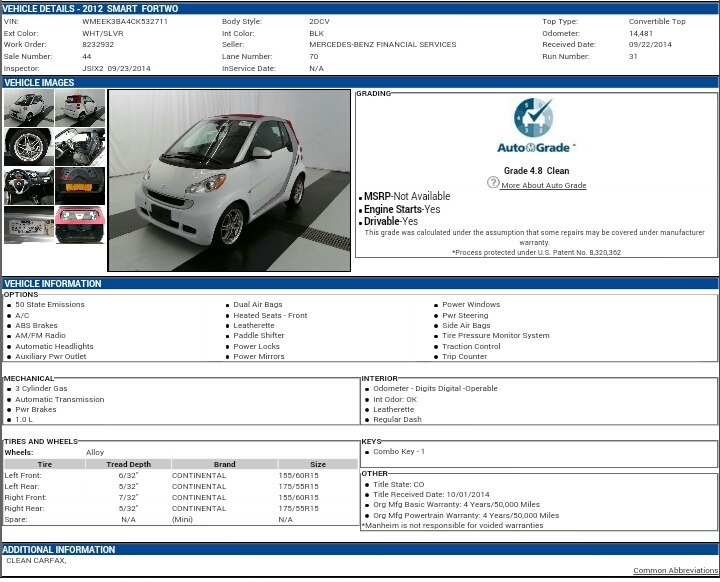Click the 50 State Emissions option
The height and width of the screenshot is (582, 720).
(x=50, y=304)
